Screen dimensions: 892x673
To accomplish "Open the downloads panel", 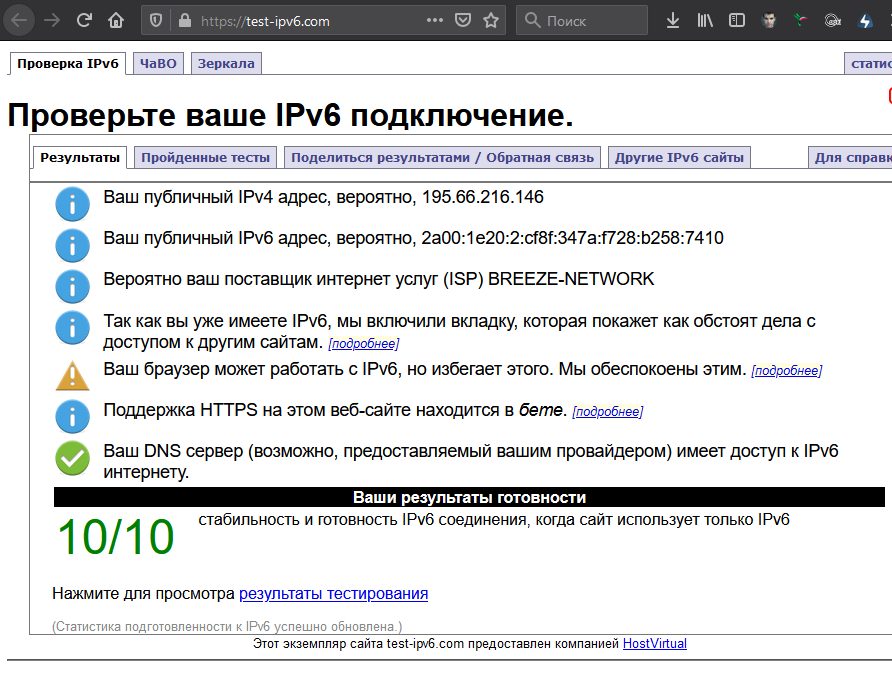I will coord(673,20).
